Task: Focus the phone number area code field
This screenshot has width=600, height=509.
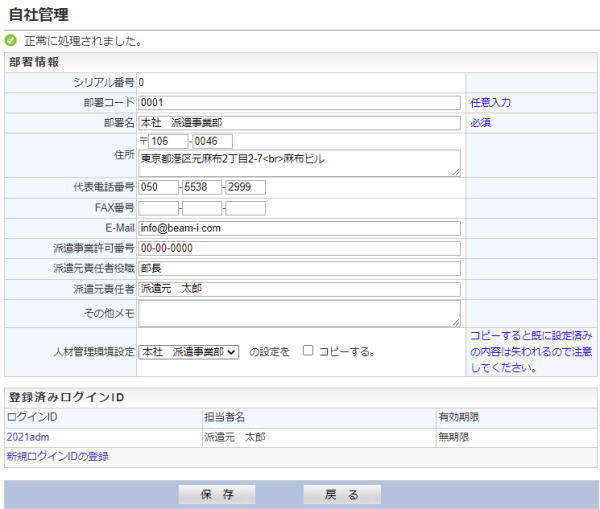Action: [x=158, y=187]
